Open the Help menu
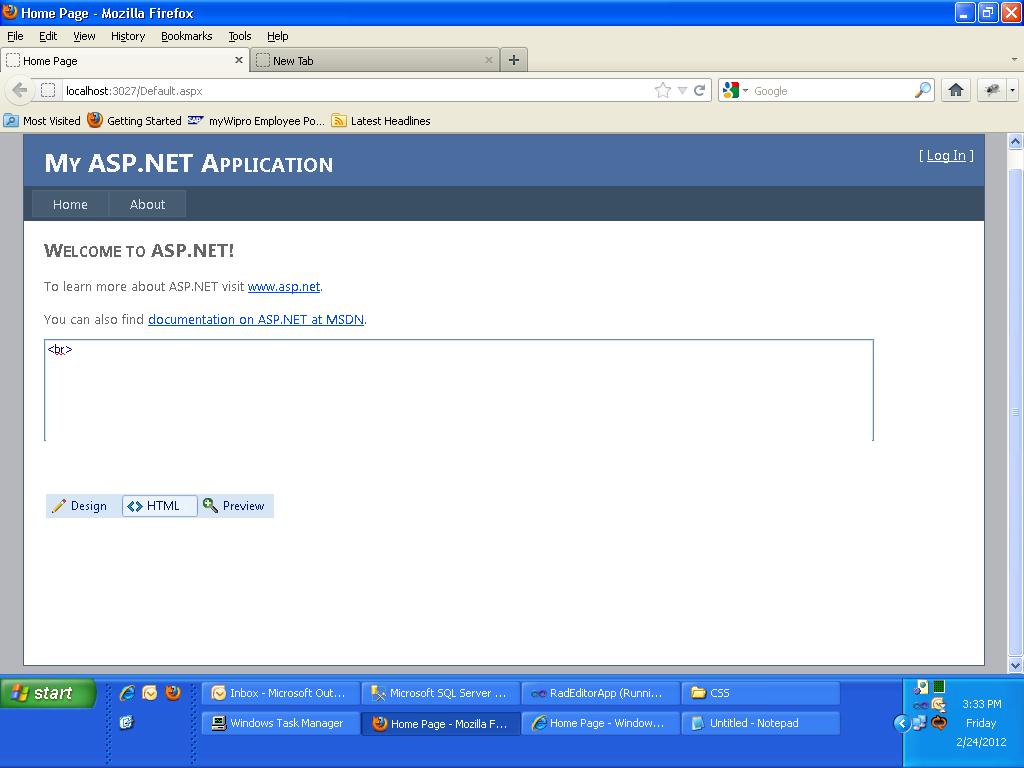The width and height of the screenshot is (1024, 768). pyautogui.click(x=278, y=36)
